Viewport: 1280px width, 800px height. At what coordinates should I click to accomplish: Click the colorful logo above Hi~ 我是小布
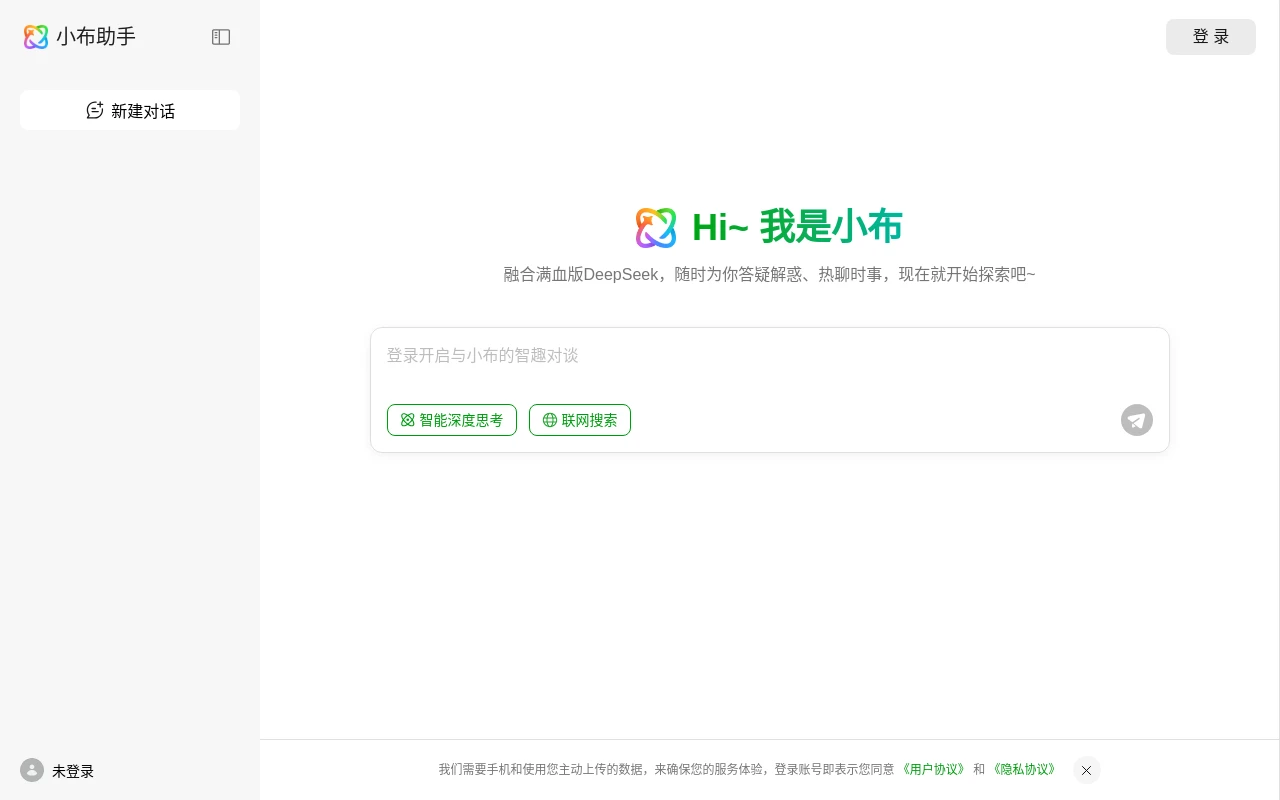pyautogui.click(x=656, y=227)
